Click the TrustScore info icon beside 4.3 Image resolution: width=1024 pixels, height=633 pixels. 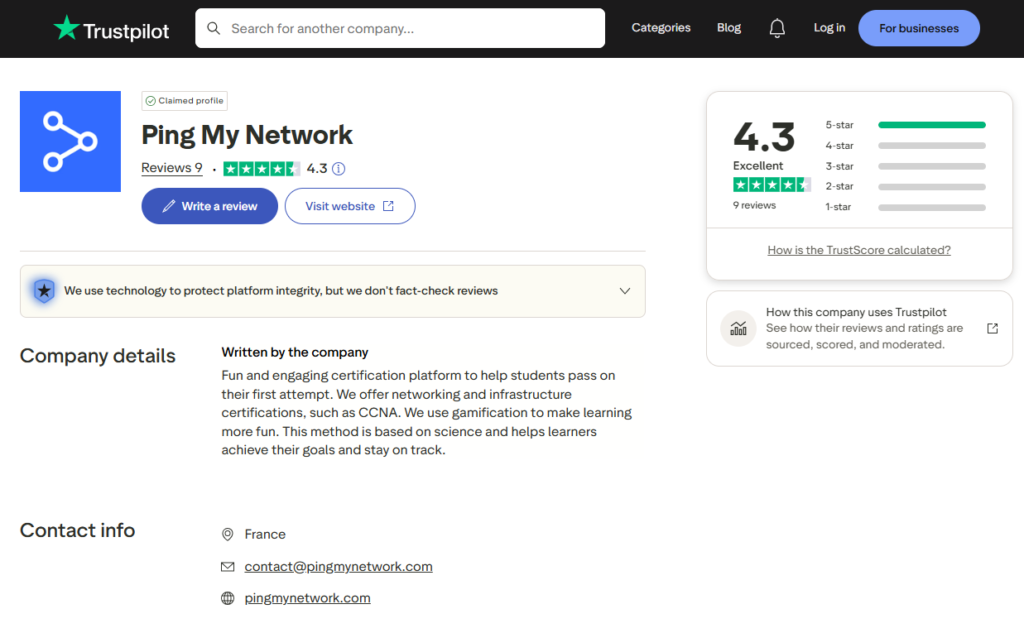point(338,168)
